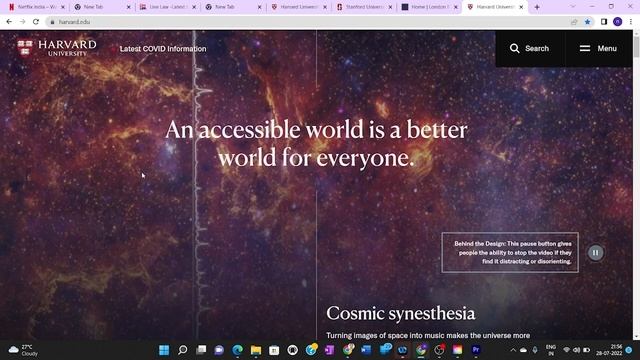The image size is (640, 360).
Task: Close the Live Law tab
Action: click(194, 7)
